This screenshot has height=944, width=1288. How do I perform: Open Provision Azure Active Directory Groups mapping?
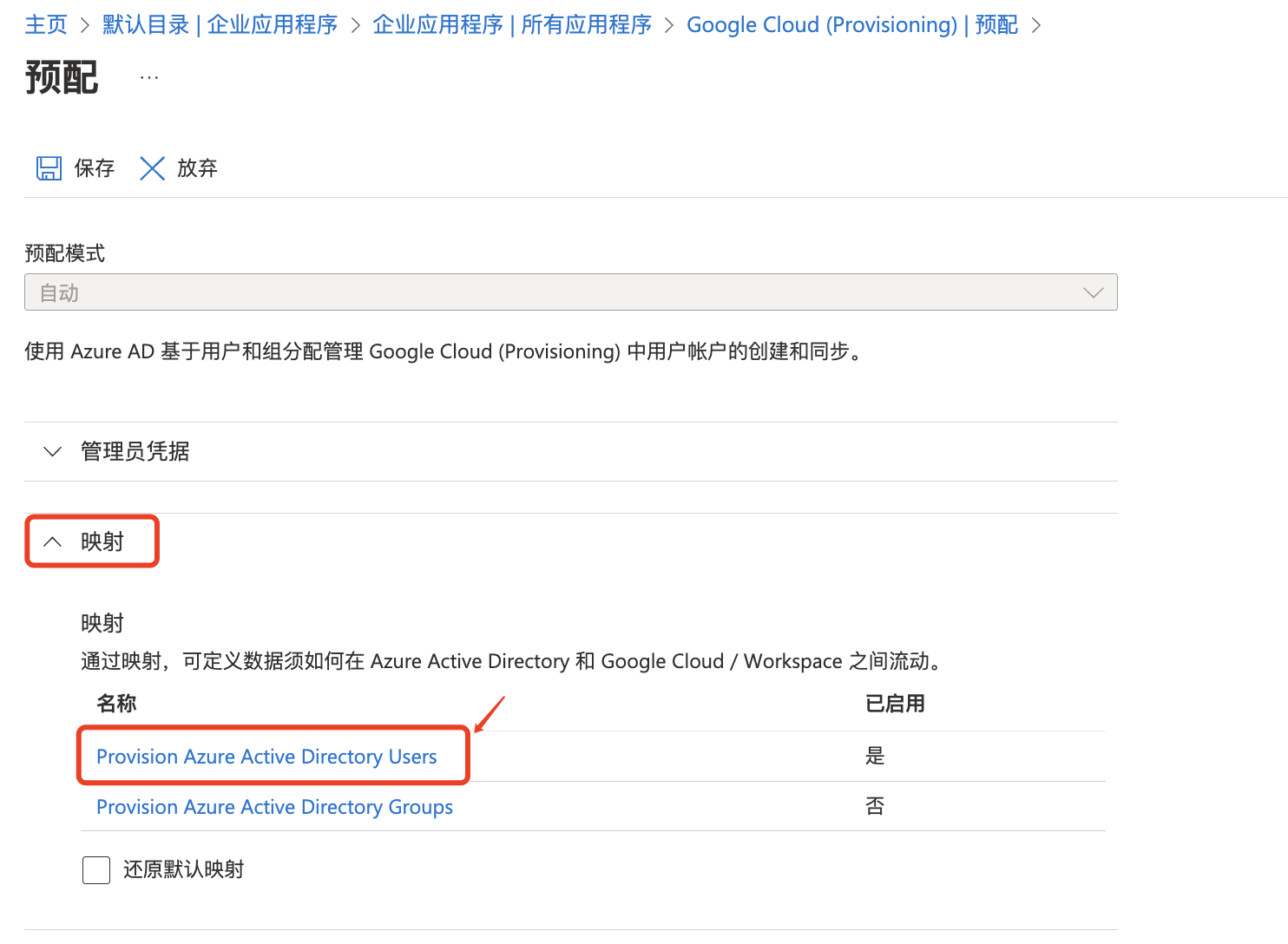[x=274, y=807]
